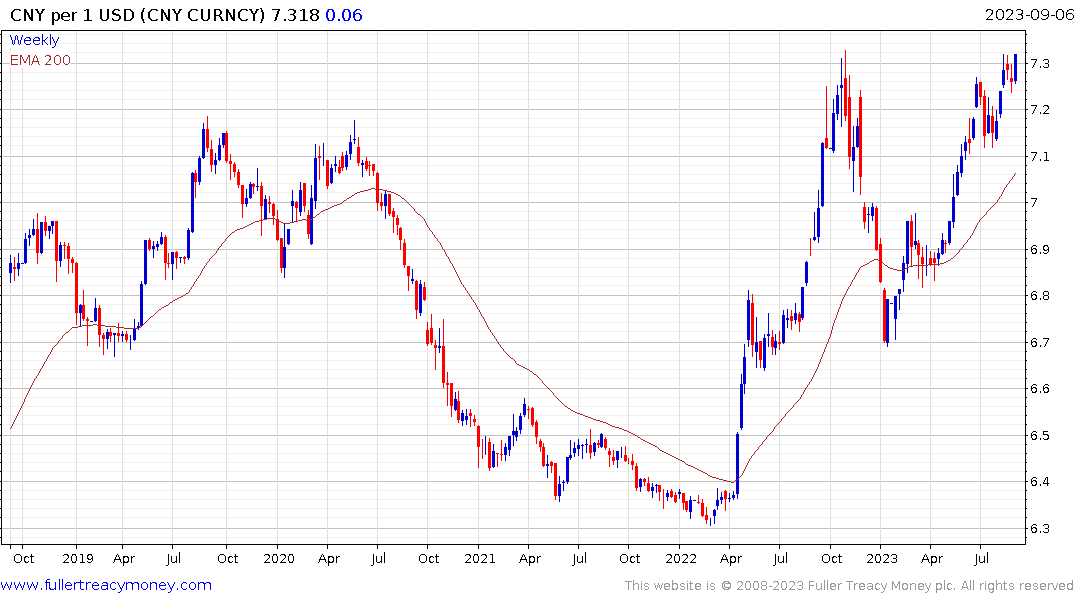1075x600 pixels.
Task: Click the 6.8 price axis label
Action: coord(1039,296)
